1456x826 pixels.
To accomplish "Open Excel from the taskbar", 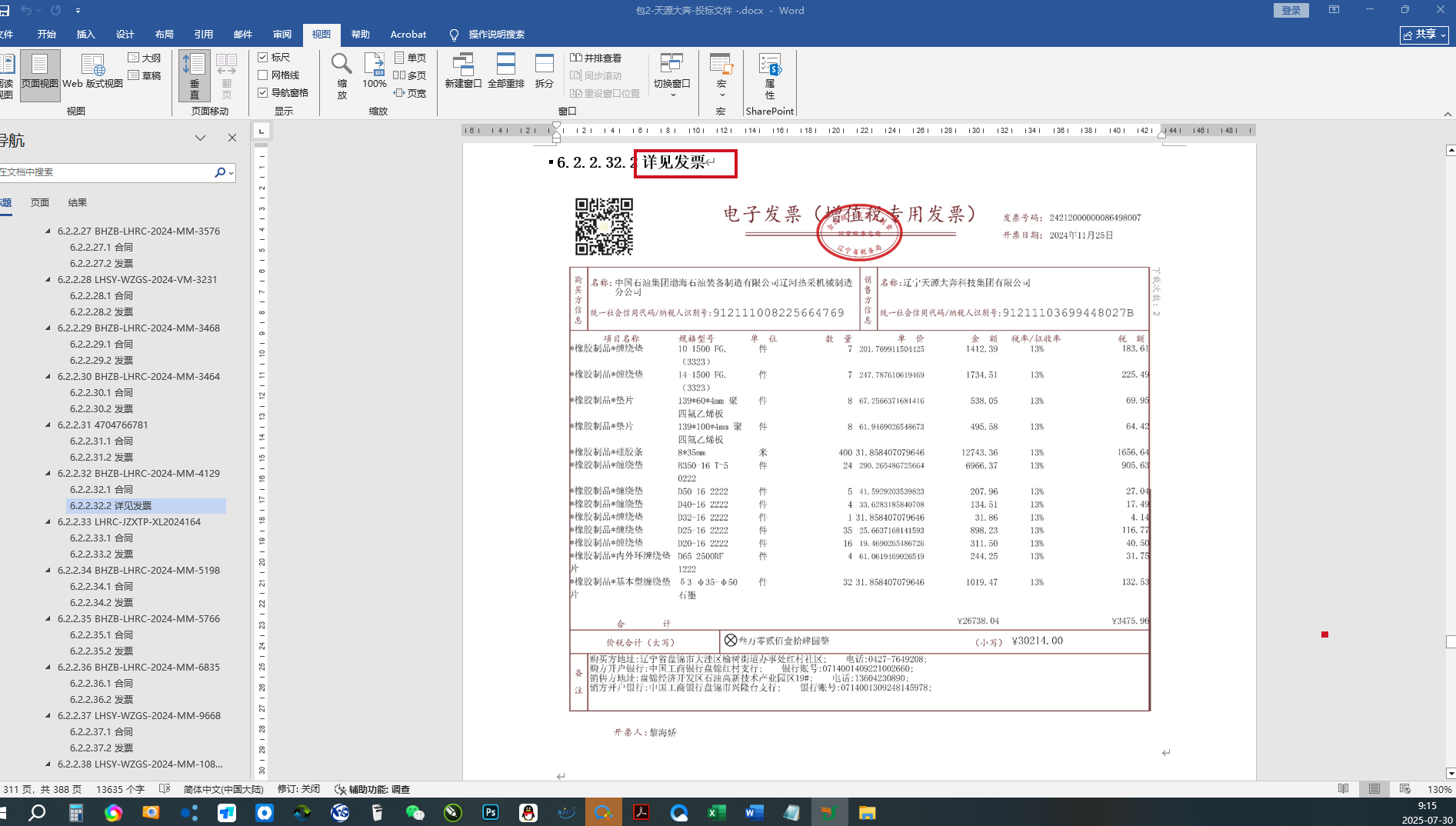I will click(716, 812).
